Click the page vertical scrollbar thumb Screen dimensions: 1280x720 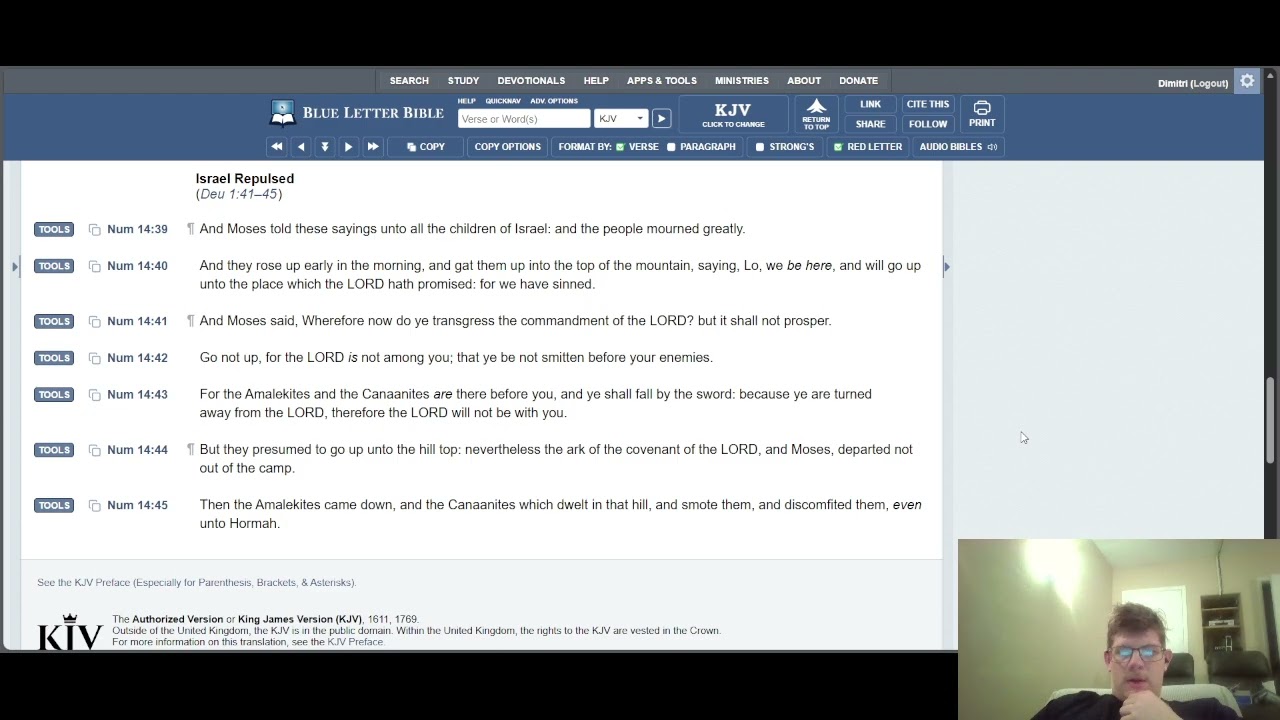[1271, 420]
